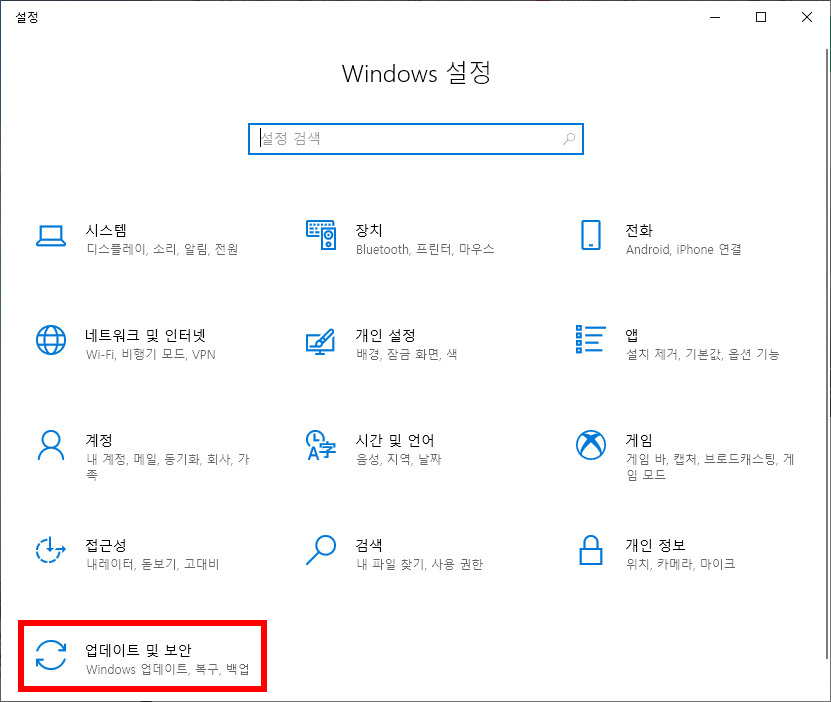Select the 계정 person icon
The width and height of the screenshot is (831, 702).
coord(51,446)
